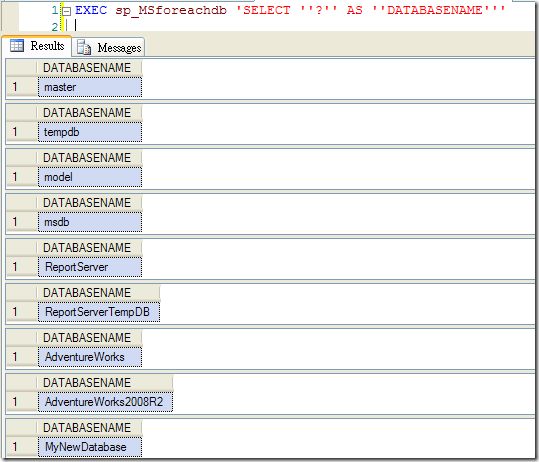The image size is (539, 462).
Task: Select the tempdb result cell
Action: tap(90, 132)
